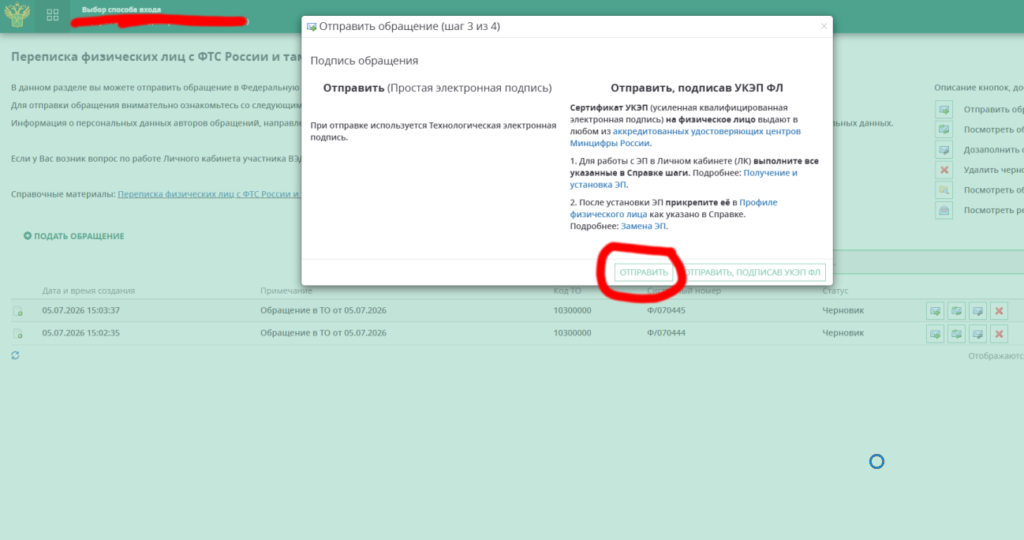Click the FTS emblem logo in header
Viewport: 1024px width, 540px height.
tap(17, 15)
